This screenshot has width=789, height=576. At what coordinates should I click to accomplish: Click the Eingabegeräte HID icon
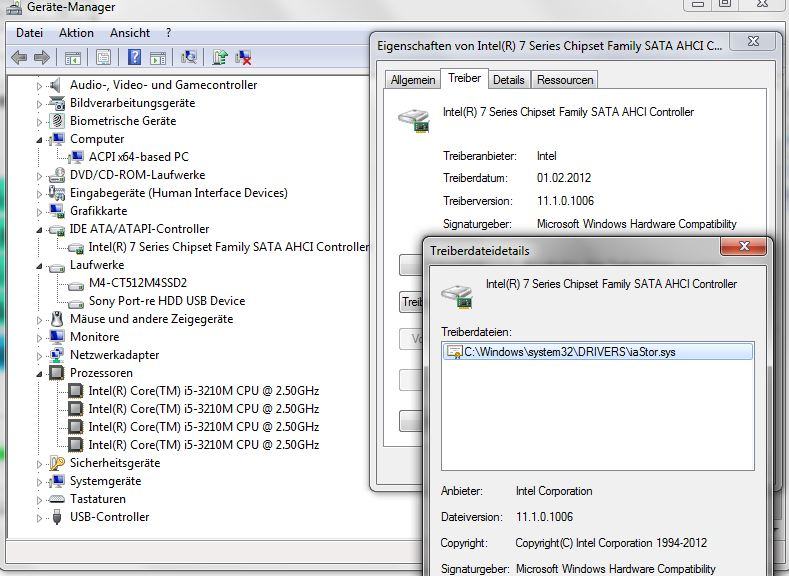(x=57, y=193)
